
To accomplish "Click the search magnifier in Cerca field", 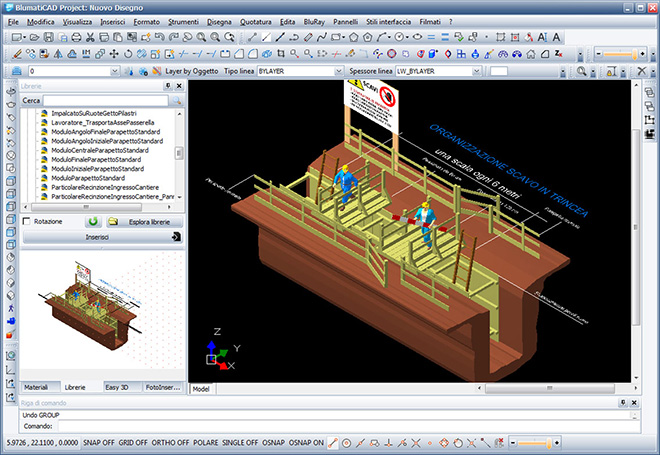I will (x=176, y=100).
